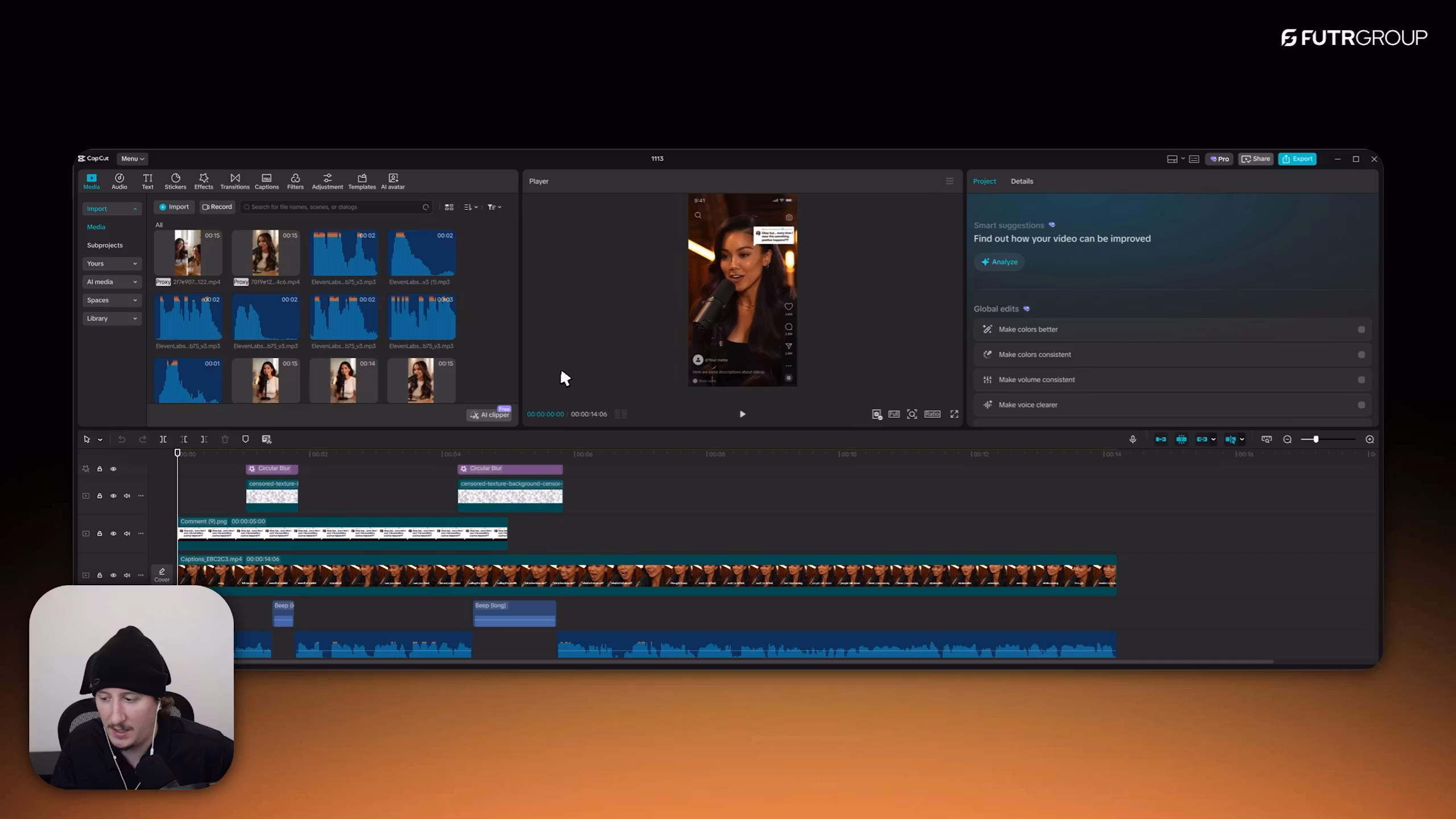
Task: Click the Ratio button in the player
Action: (932, 414)
